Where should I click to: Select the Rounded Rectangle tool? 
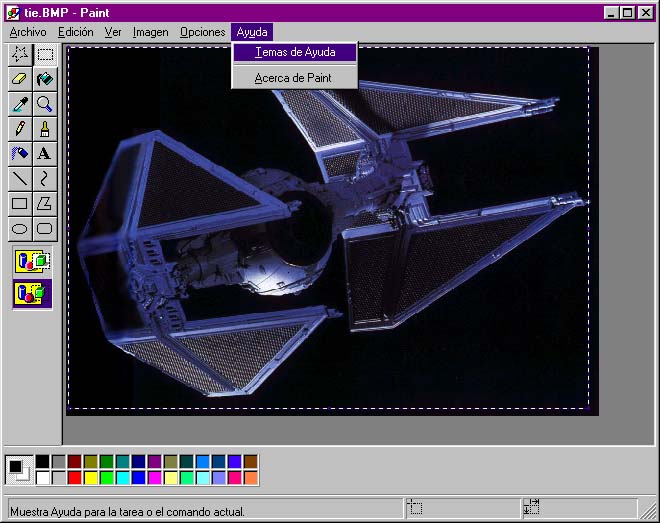click(45, 228)
